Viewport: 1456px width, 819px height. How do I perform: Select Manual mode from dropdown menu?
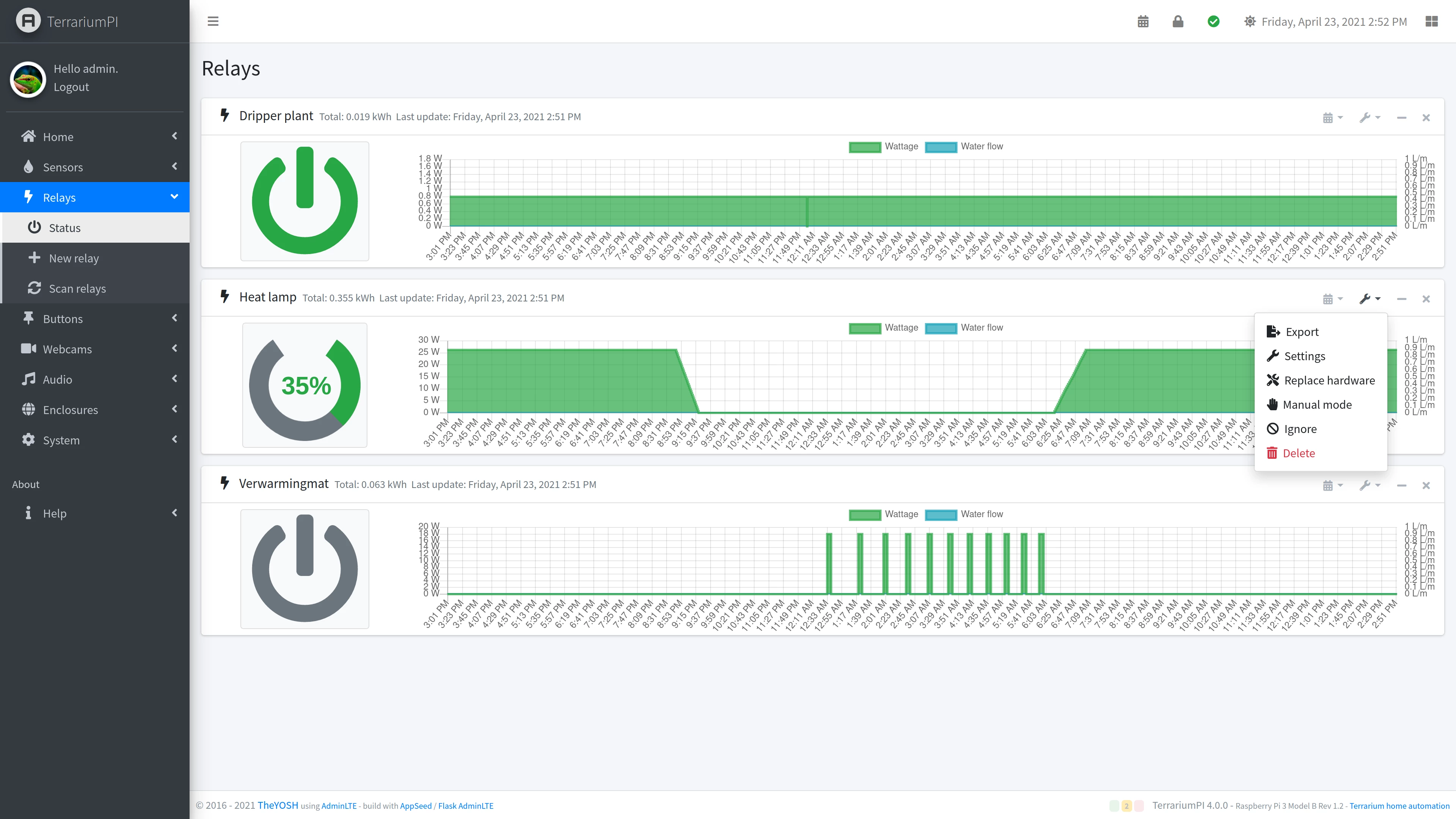(x=1317, y=405)
